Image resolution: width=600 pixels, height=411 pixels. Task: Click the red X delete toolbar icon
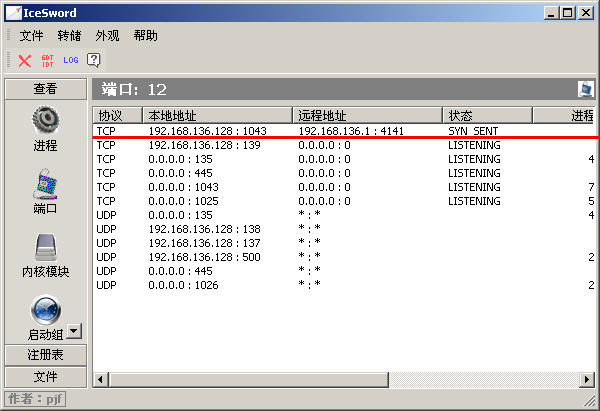point(25,60)
